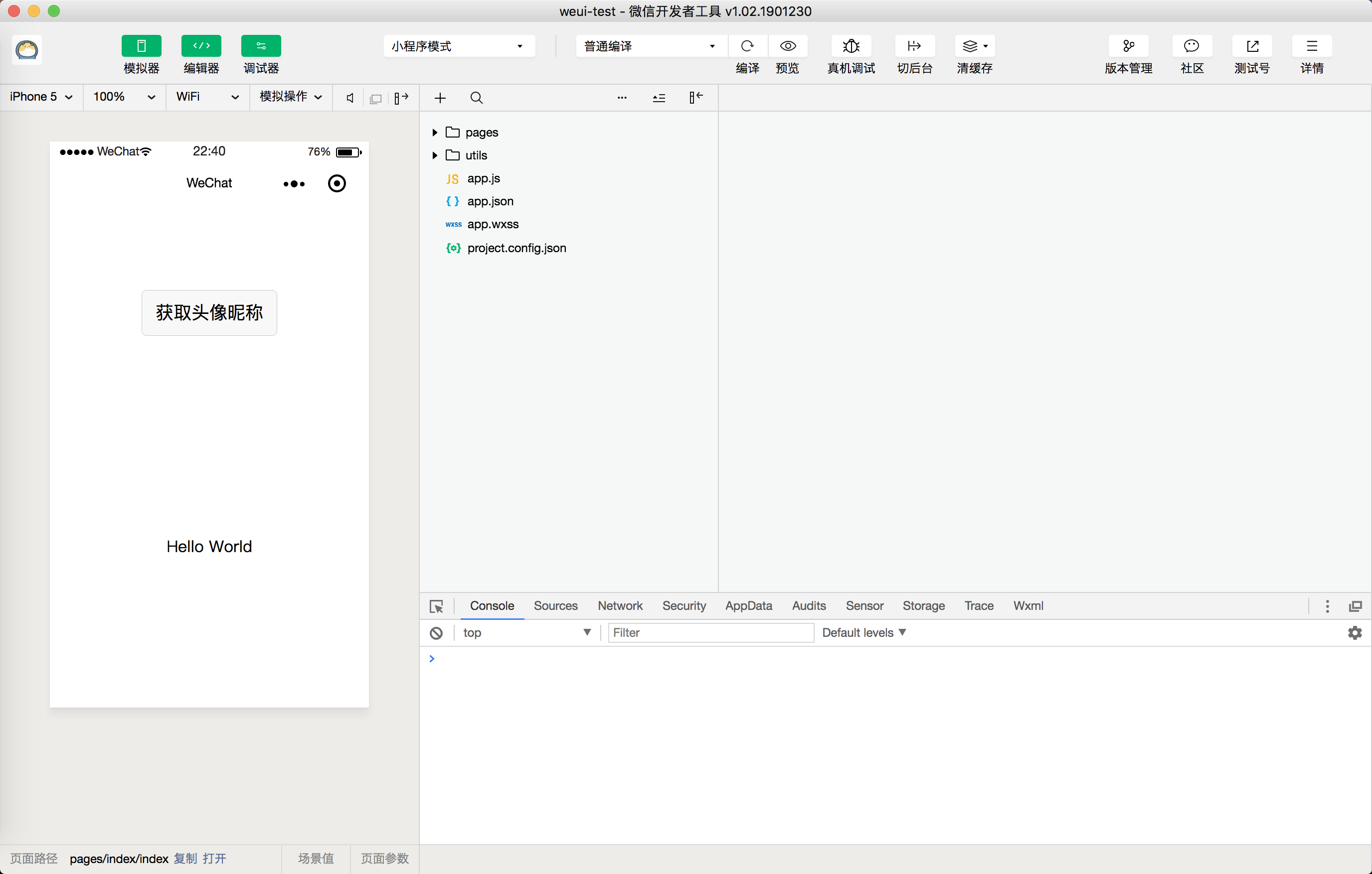Screen dimensions: 1372x874
Task: Toggle the simulator panel (模拟器)
Action: pos(141,46)
